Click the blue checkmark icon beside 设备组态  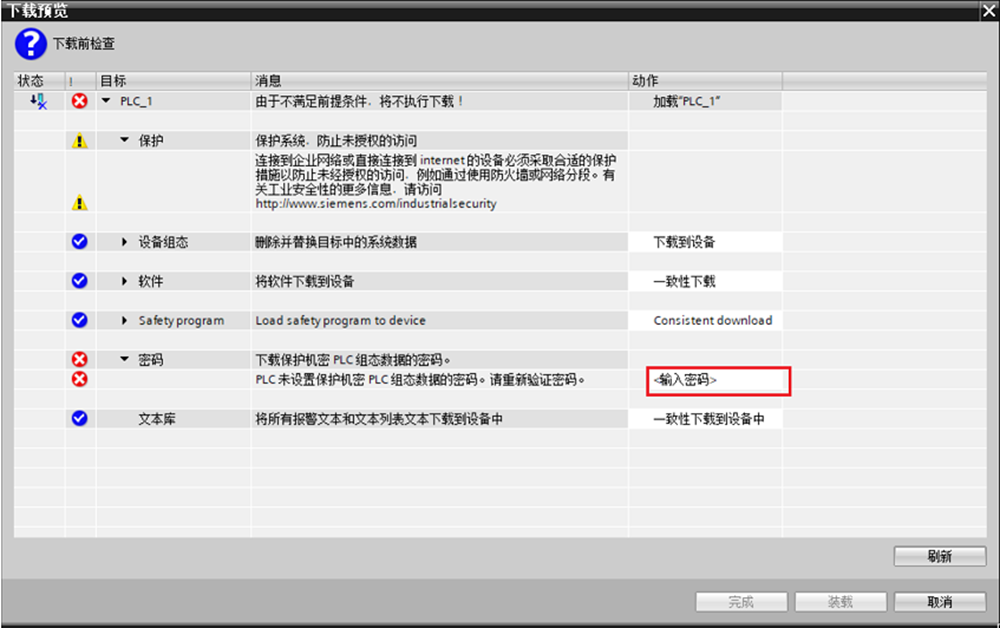[x=80, y=242]
